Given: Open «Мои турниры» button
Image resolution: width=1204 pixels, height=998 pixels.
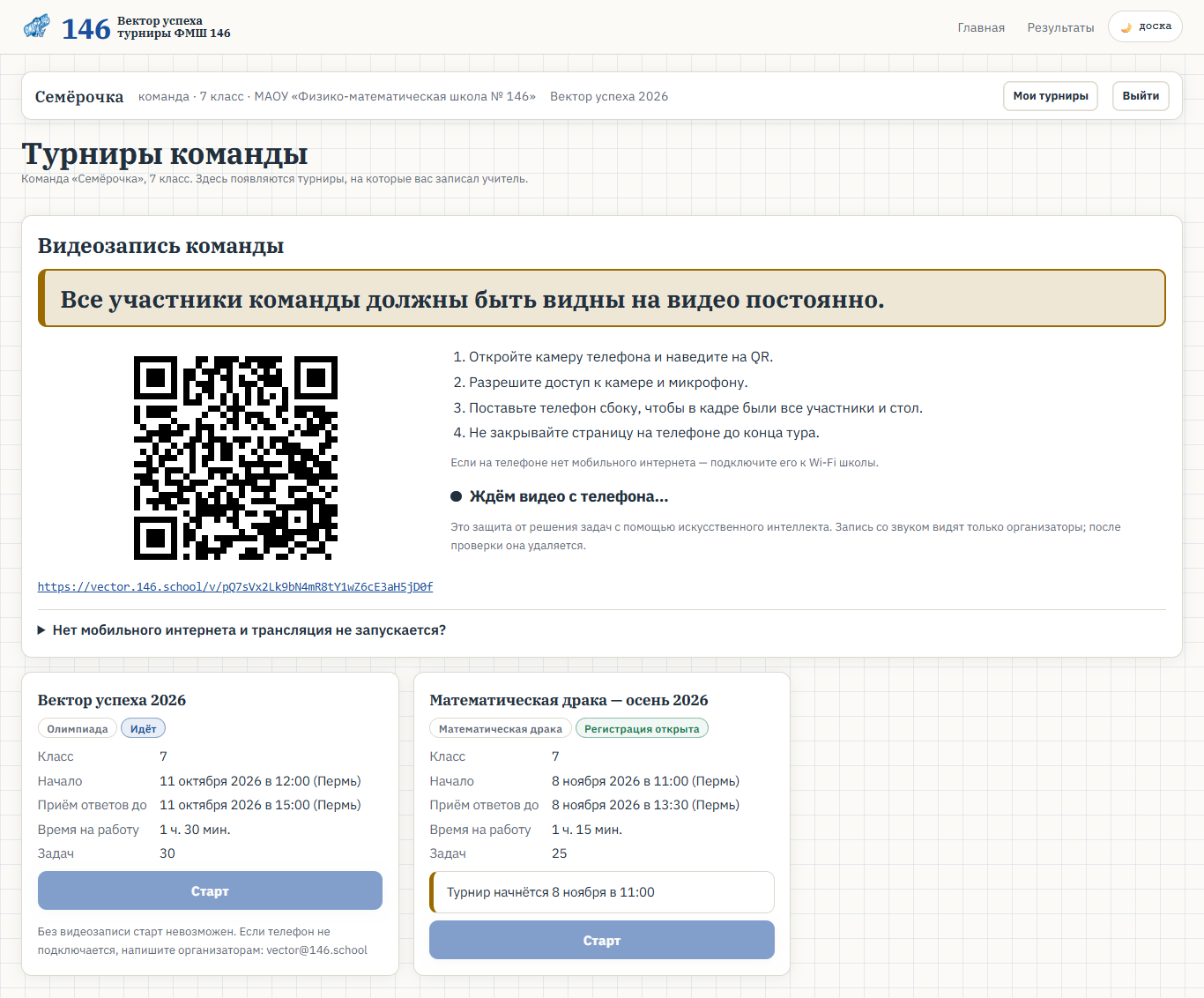Looking at the screenshot, I should click(x=1051, y=96).
